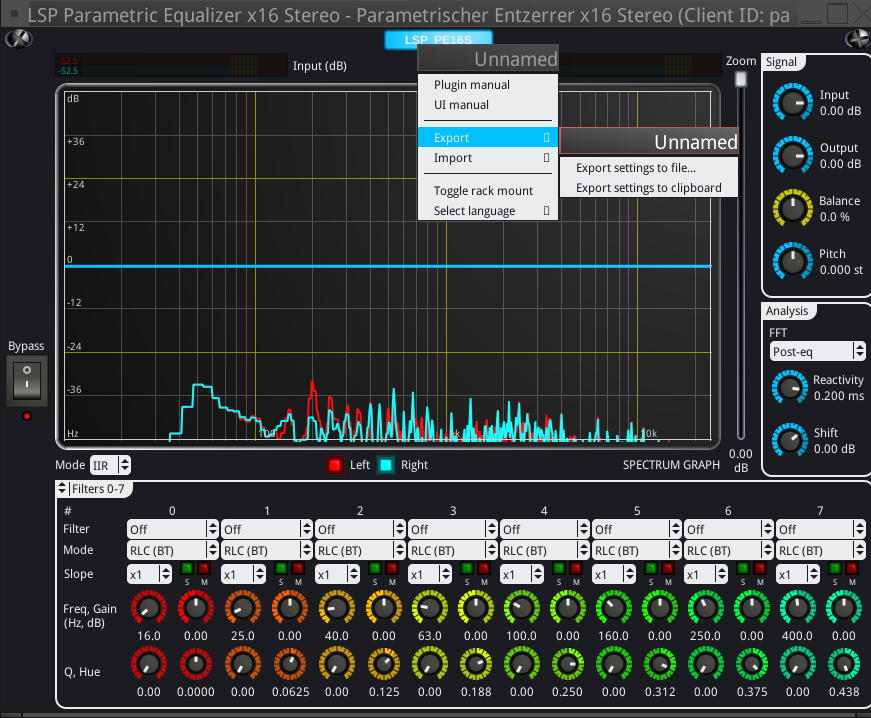Toggle the Bypass switch
The height and width of the screenshot is (718, 871).
coord(26,379)
